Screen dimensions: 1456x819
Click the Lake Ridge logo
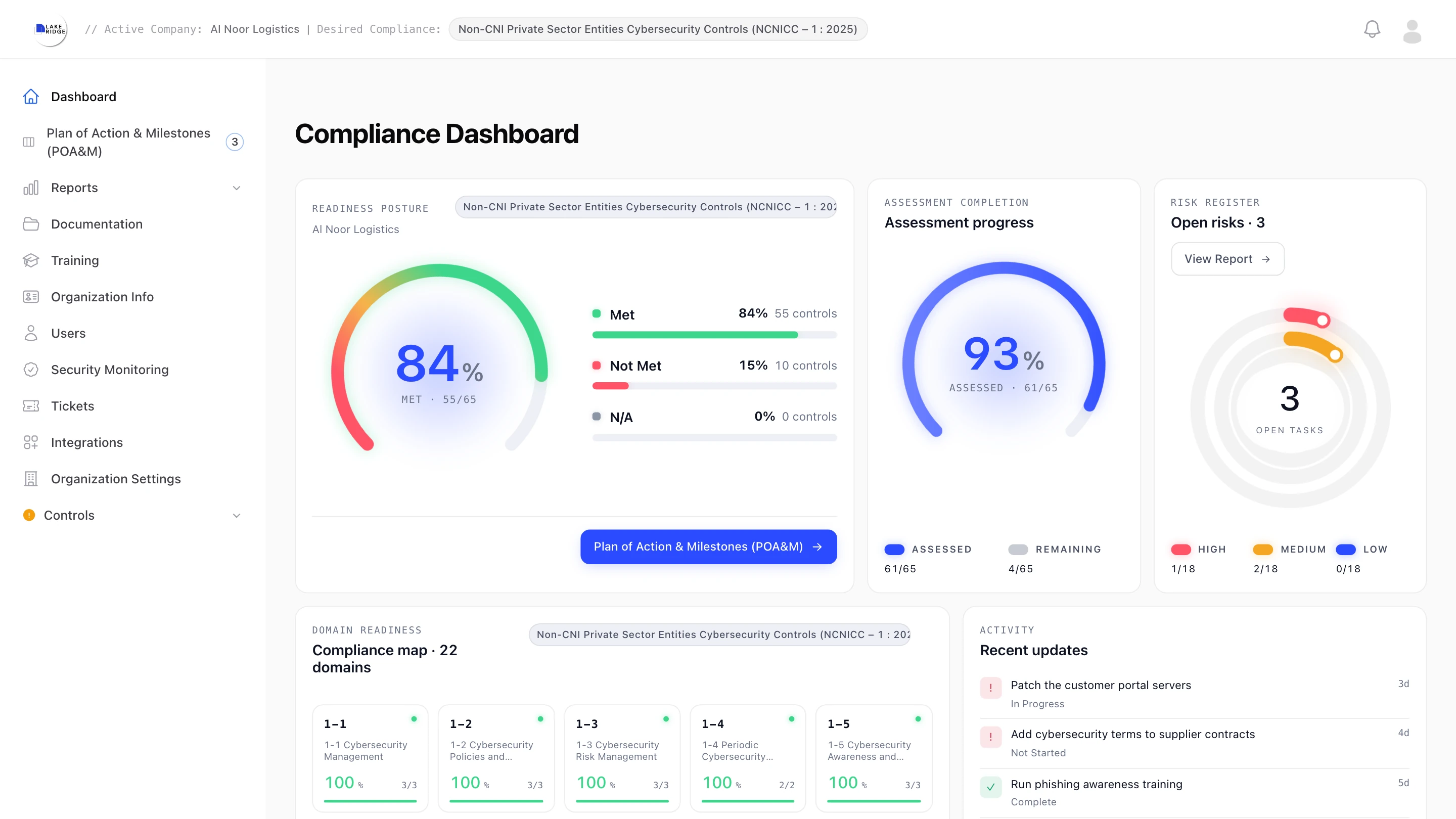click(51, 29)
